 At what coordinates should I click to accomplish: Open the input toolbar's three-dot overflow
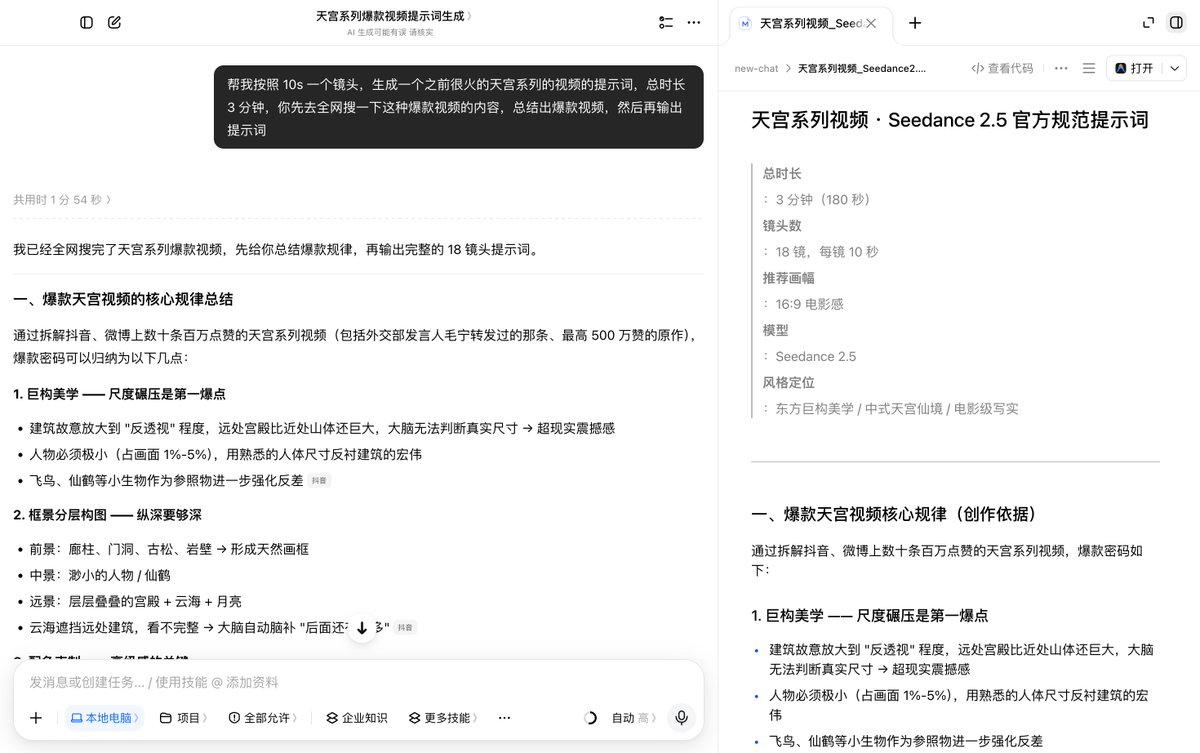504,718
